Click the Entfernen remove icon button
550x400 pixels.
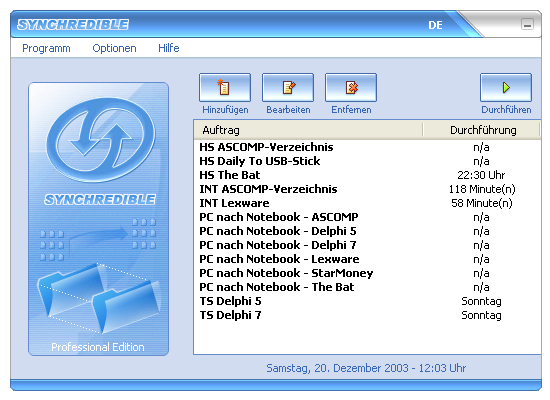pos(351,87)
